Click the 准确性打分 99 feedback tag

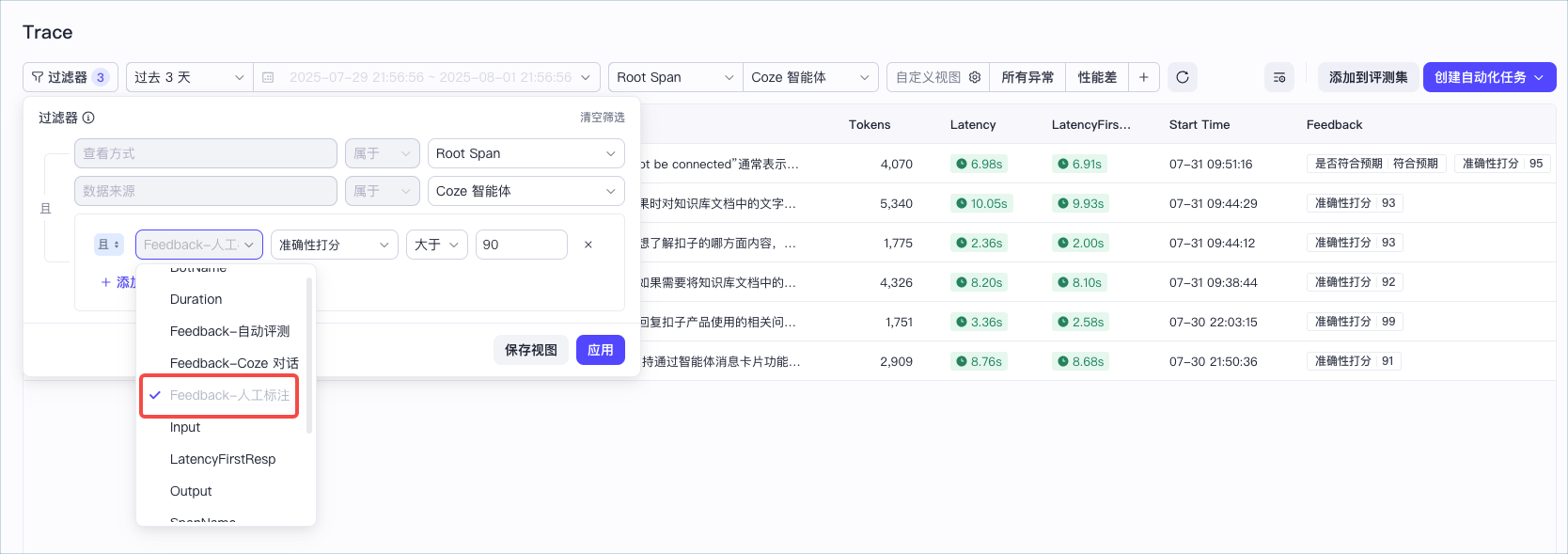1355,322
